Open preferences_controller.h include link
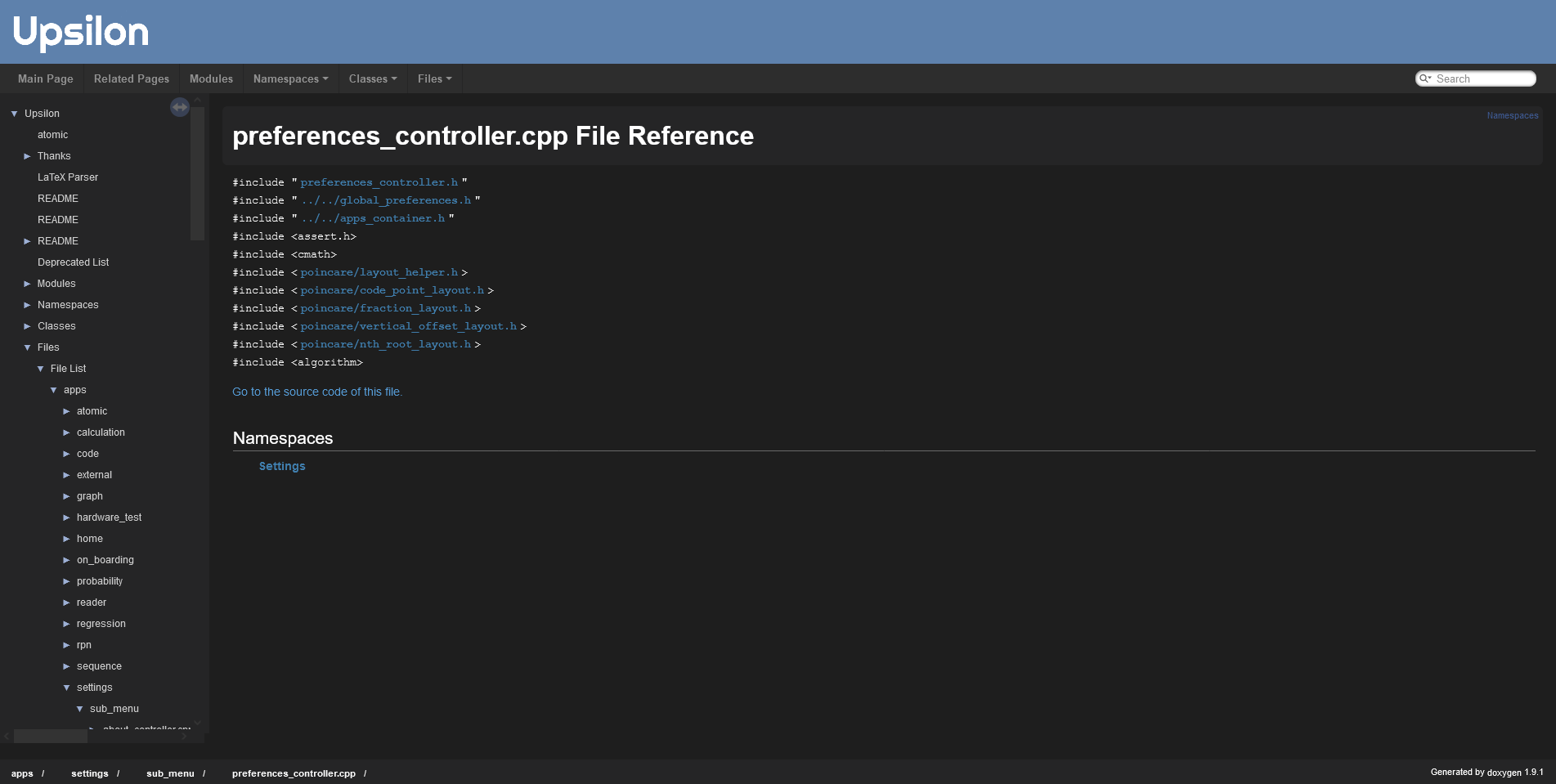 pyautogui.click(x=379, y=182)
